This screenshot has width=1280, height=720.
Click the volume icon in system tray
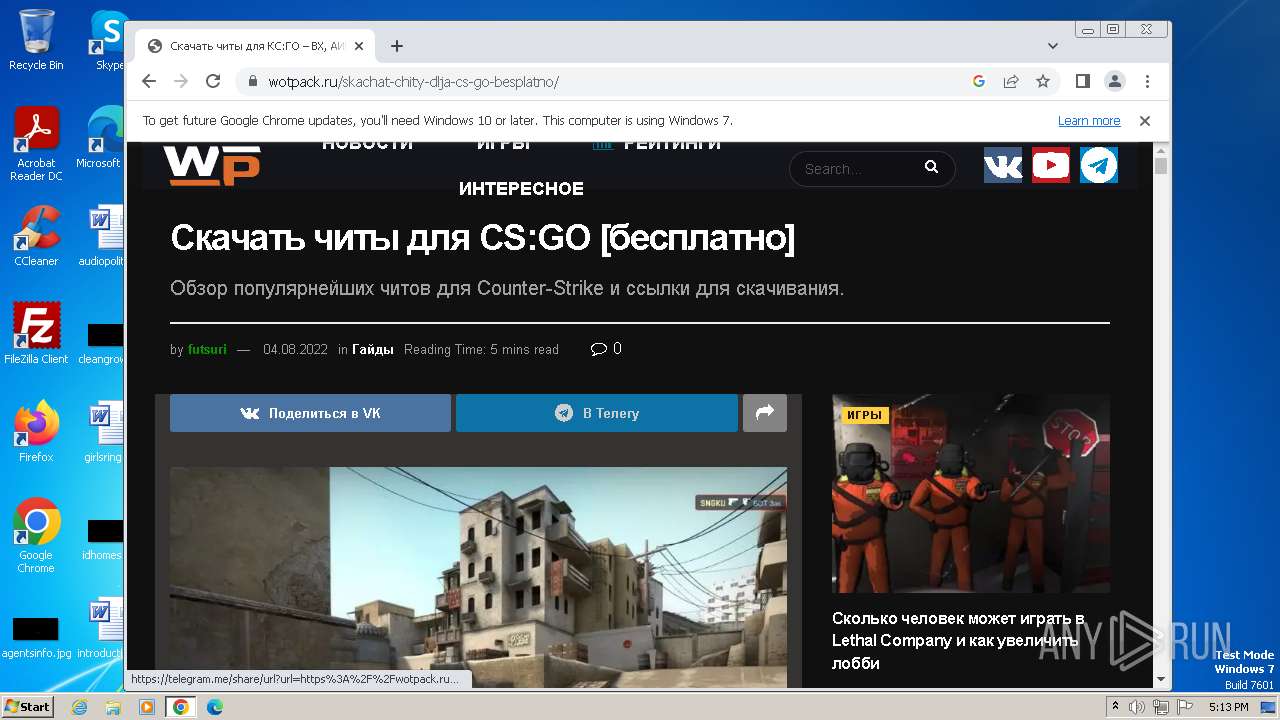1137,707
